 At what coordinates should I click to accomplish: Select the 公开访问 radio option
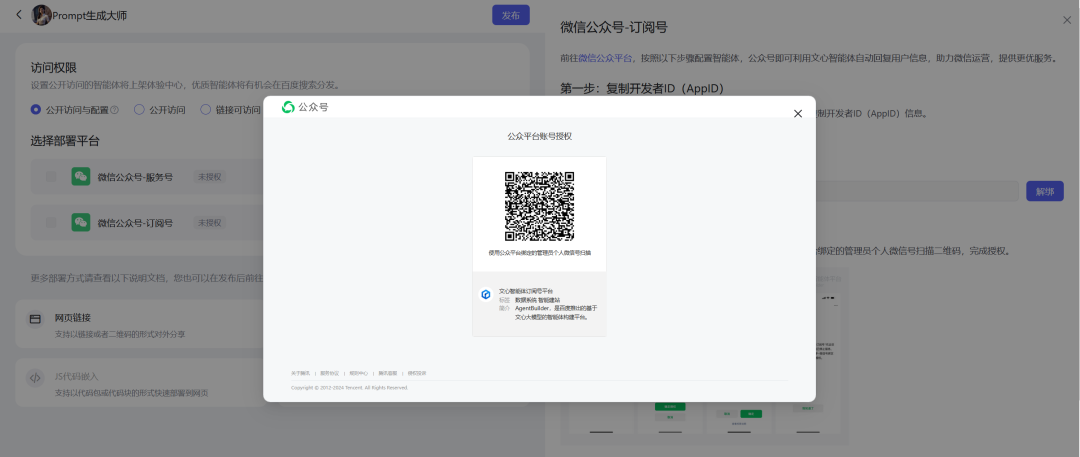139,109
